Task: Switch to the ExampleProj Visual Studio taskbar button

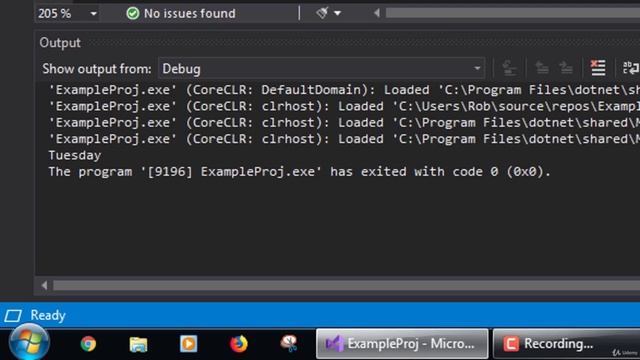Action: [x=402, y=344]
